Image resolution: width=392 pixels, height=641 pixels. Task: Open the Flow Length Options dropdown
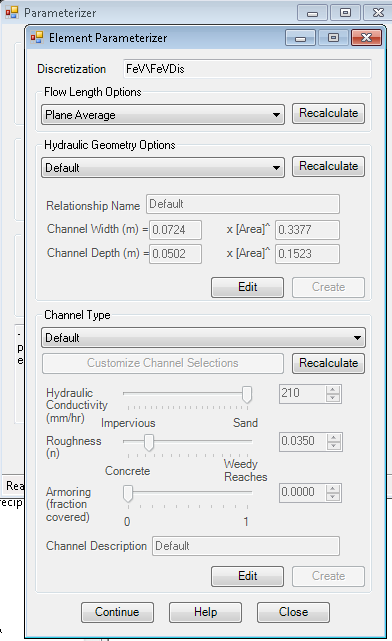[x=163, y=115]
